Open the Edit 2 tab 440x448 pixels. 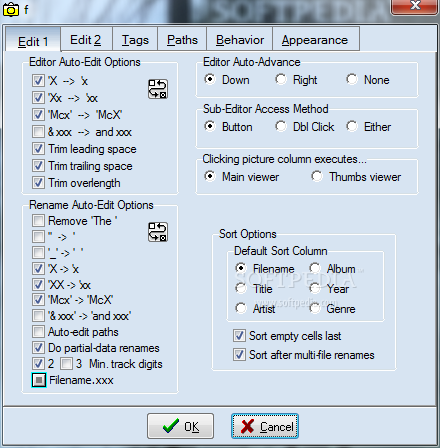pyautogui.click(x=86, y=40)
